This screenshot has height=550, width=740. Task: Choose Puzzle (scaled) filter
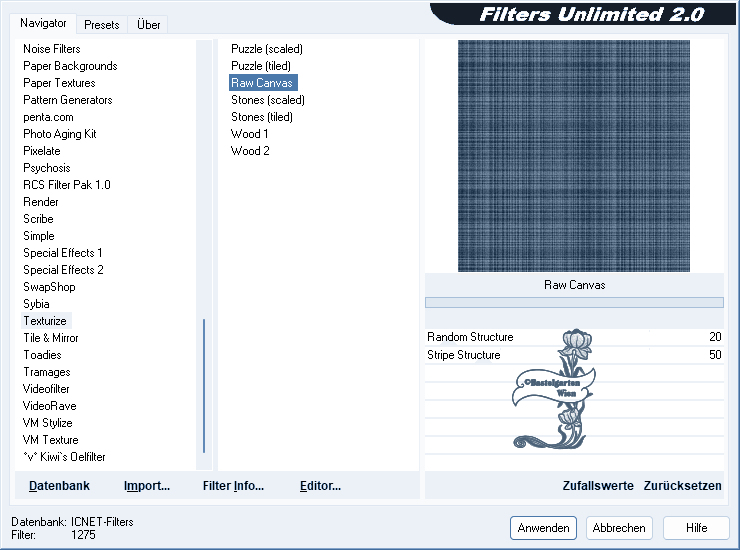pos(267,49)
